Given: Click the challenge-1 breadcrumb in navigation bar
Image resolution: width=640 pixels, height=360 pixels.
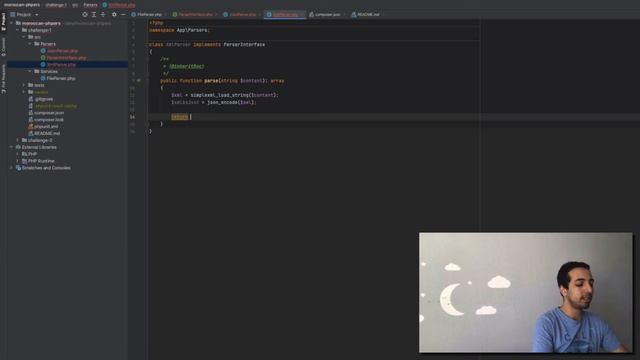Looking at the screenshot, I should tap(56, 5).
